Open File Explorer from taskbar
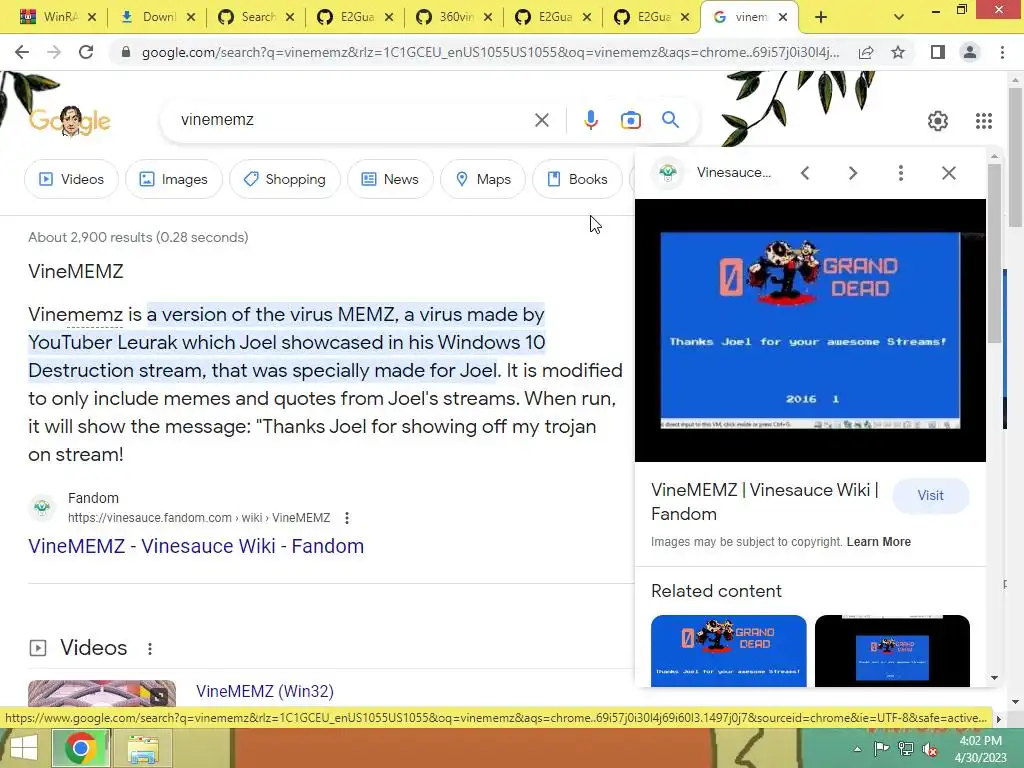The image size is (1024, 768). pyautogui.click(x=143, y=748)
